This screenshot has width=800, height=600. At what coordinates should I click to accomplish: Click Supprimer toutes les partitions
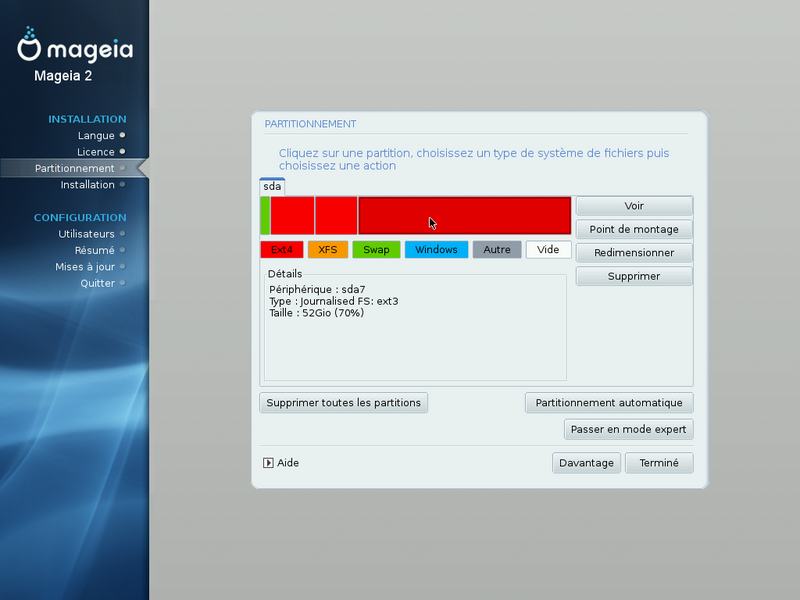(x=343, y=403)
